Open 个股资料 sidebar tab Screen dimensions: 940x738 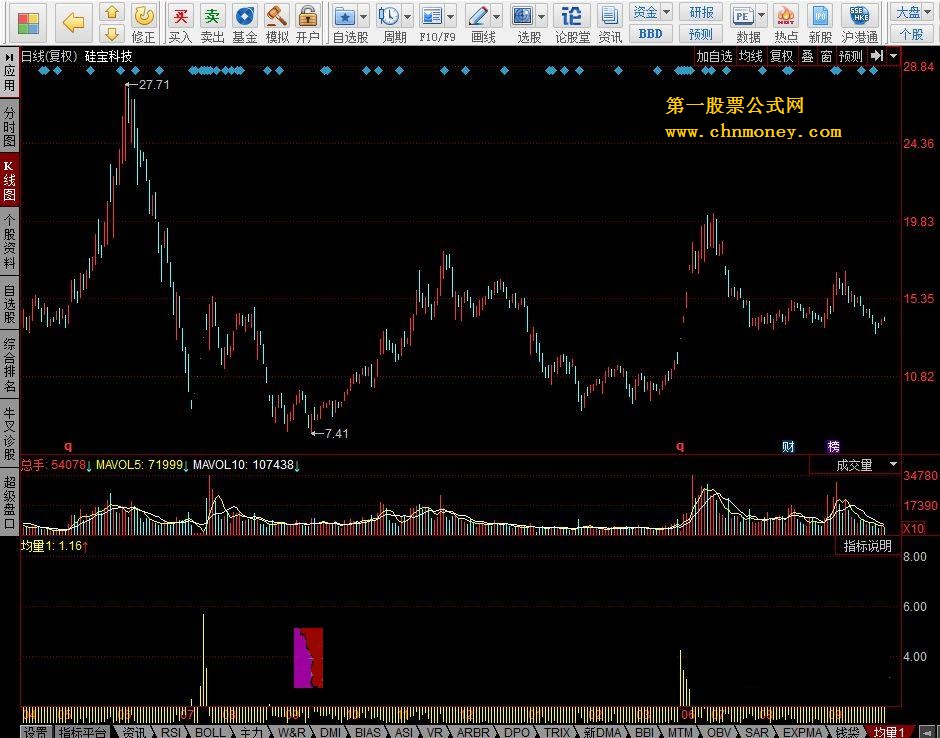10,242
